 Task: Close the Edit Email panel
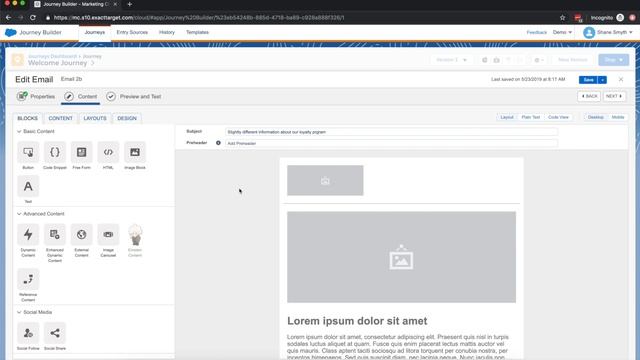(x=621, y=79)
